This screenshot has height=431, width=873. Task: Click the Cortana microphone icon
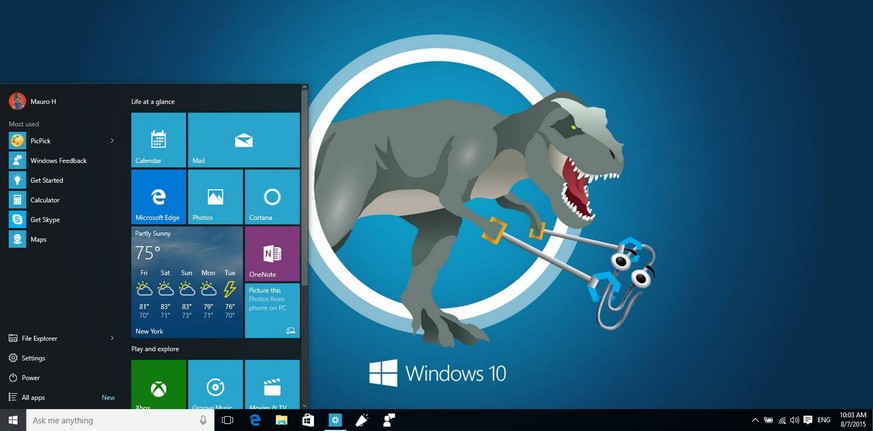pyautogui.click(x=203, y=420)
